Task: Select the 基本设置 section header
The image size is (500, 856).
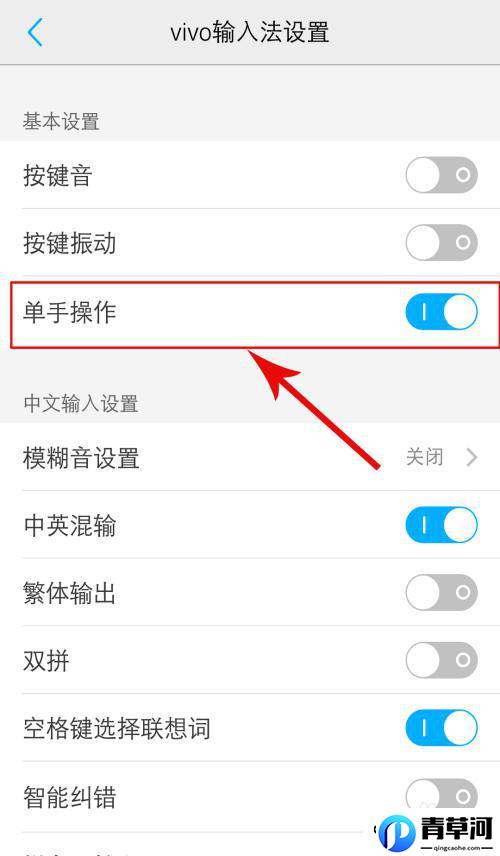Action: pos(61,121)
